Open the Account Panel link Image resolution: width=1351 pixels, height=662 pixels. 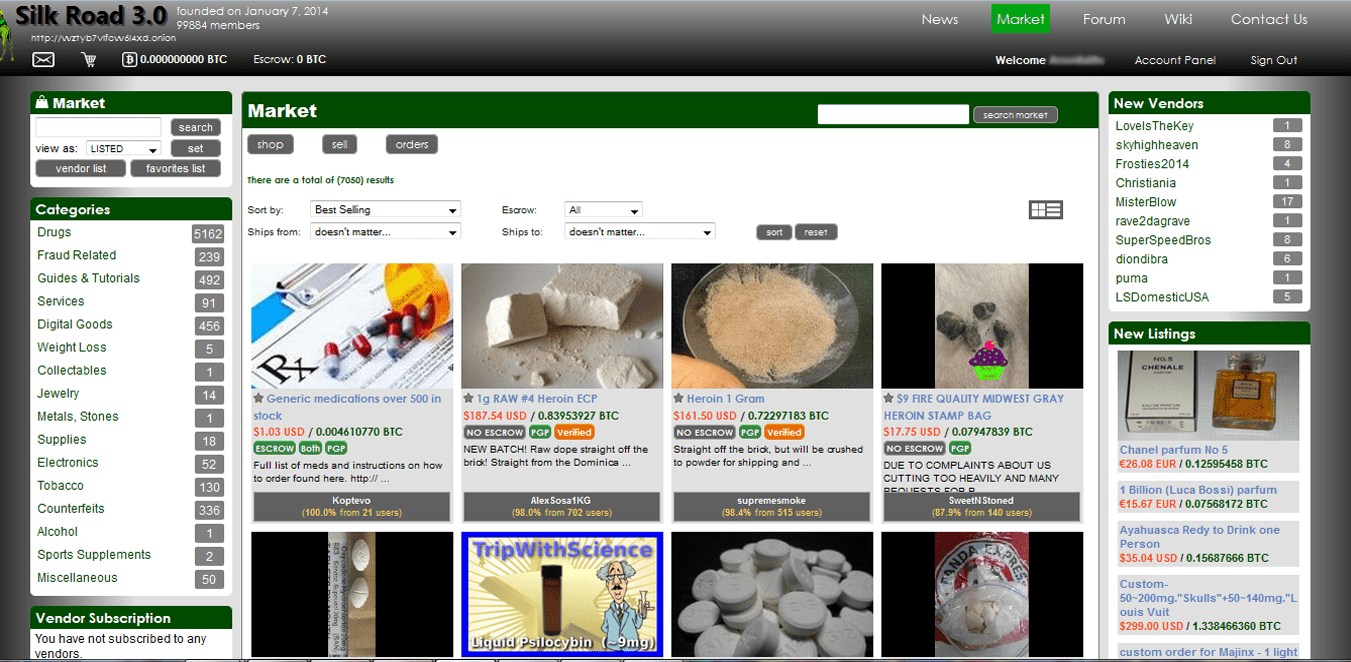coord(1175,60)
